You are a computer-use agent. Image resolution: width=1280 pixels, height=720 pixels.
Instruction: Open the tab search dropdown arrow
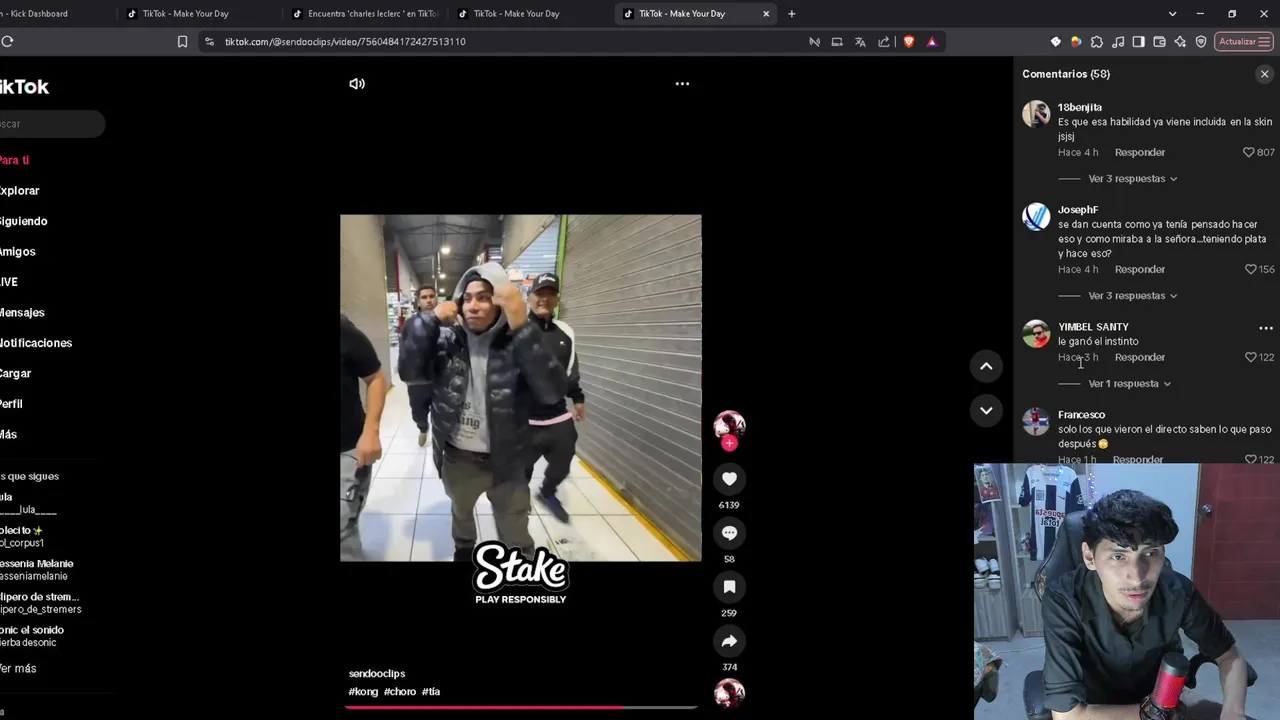pyautogui.click(x=1172, y=14)
